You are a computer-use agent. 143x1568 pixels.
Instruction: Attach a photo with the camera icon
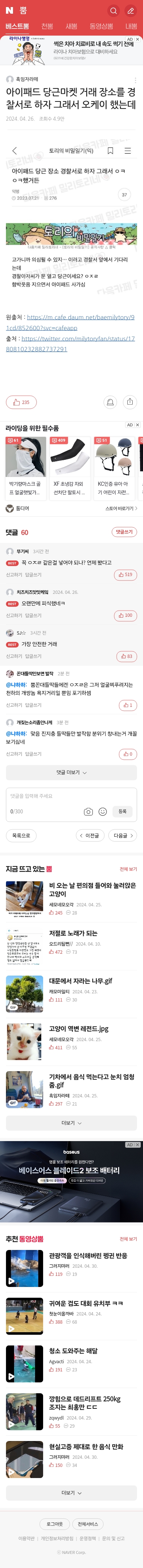point(89,811)
